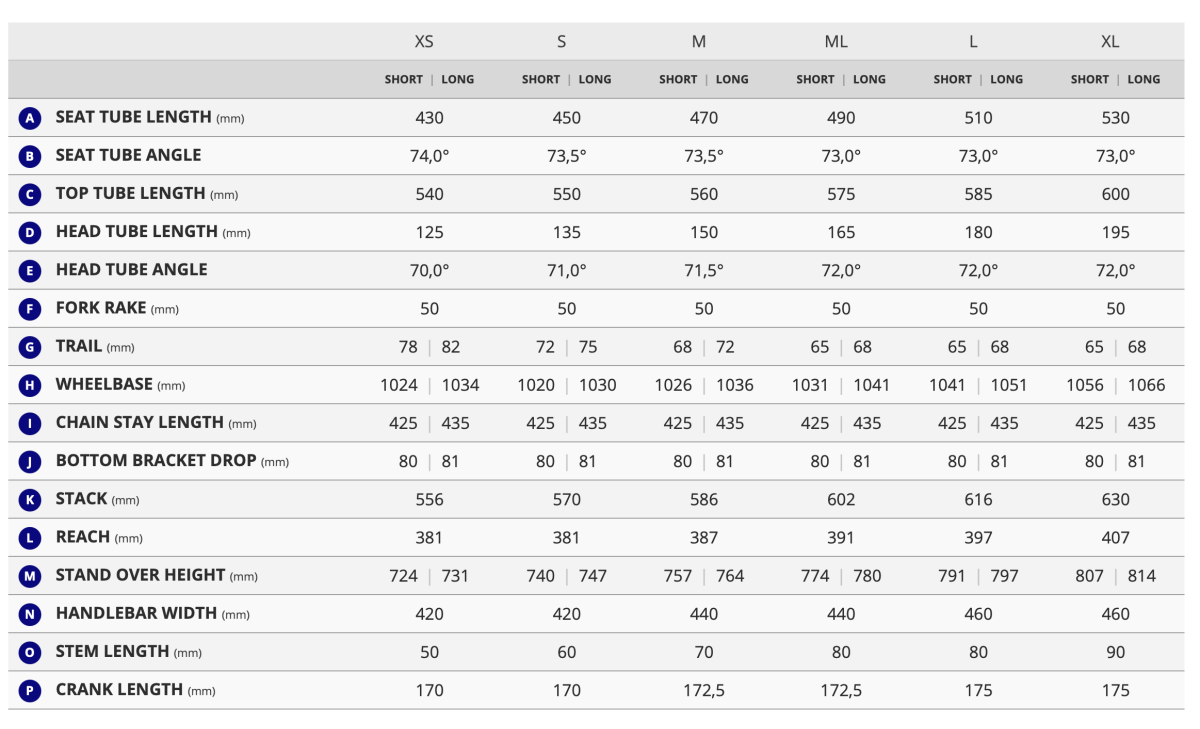The width and height of the screenshot is (1200, 729).
Task: Select the D circle icon for Head Tube Length
Action: [x=30, y=233]
